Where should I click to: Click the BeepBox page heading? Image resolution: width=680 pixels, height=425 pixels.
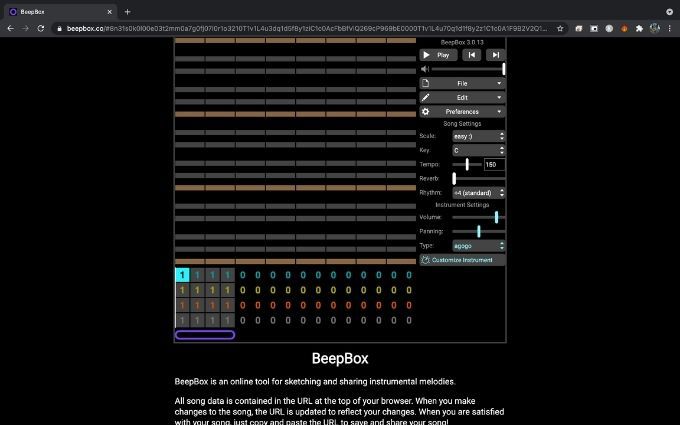340,359
